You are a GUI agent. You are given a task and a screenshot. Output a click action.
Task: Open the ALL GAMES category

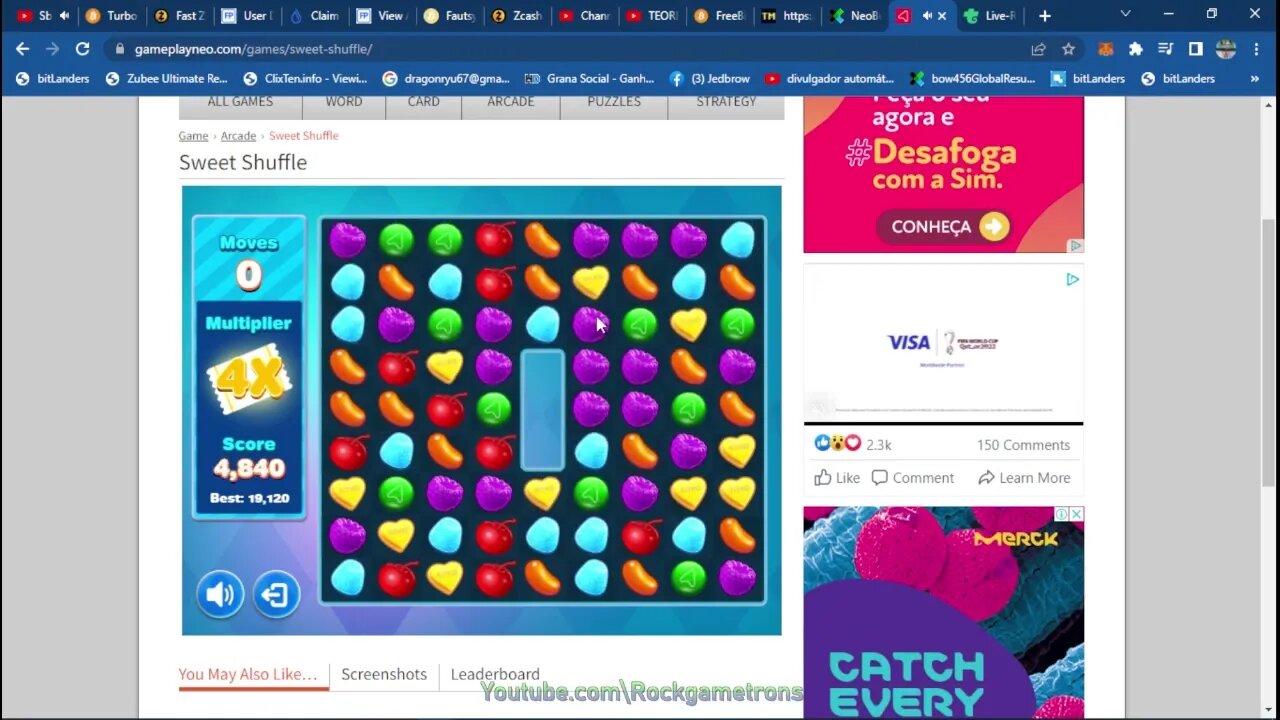(240, 103)
